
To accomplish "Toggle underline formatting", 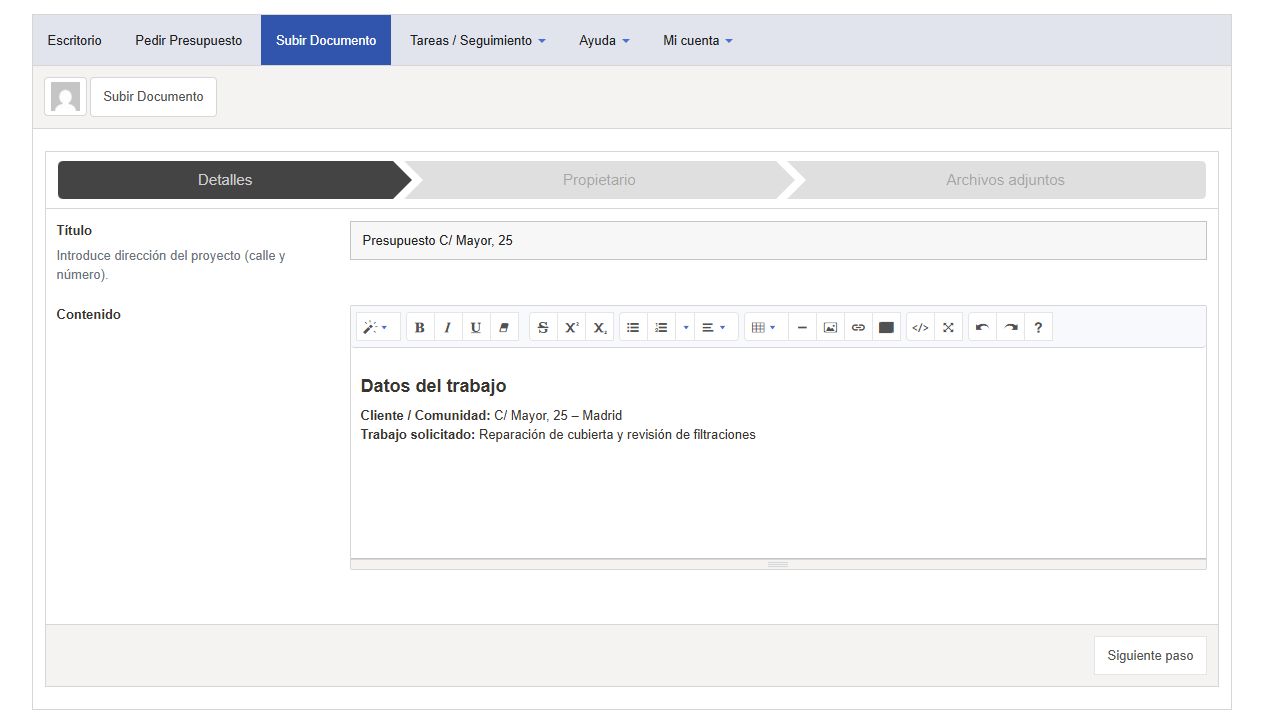I will tap(476, 326).
